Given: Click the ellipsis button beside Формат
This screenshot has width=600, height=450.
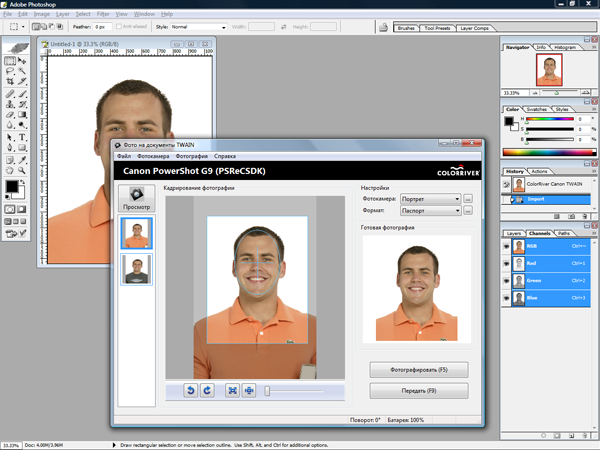Looking at the screenshot, I should (x=468, y=210).
